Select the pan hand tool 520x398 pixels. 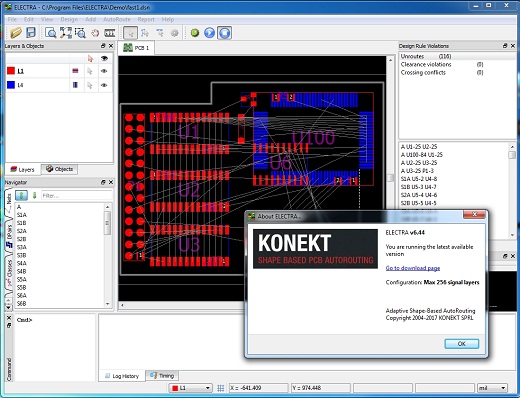click(95, 33)
